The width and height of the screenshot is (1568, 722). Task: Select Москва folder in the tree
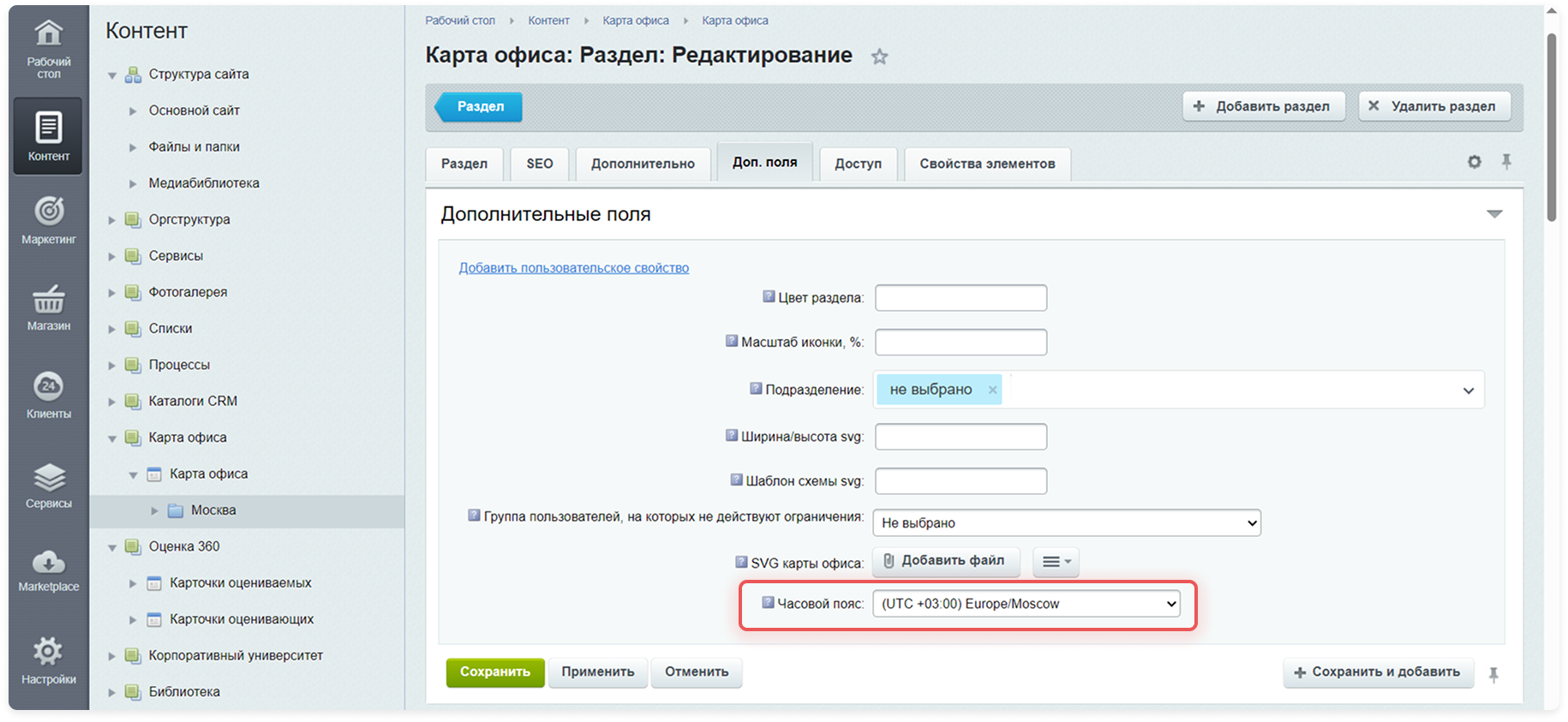point(213,510)
